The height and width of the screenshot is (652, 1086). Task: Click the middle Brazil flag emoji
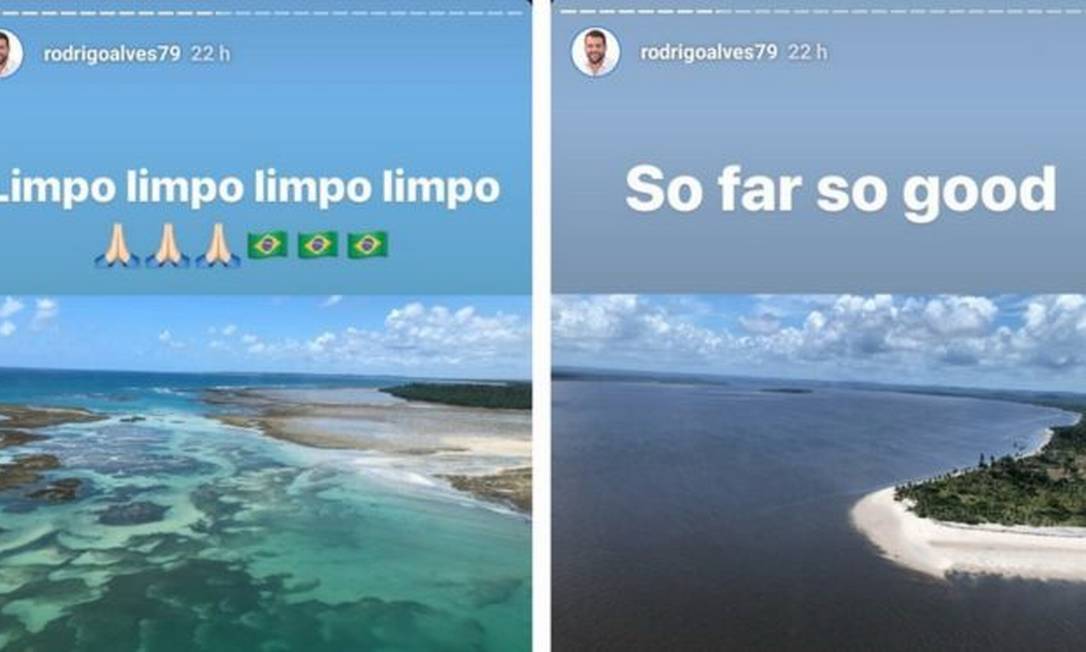pyautogui.click(x=318, y=245)
